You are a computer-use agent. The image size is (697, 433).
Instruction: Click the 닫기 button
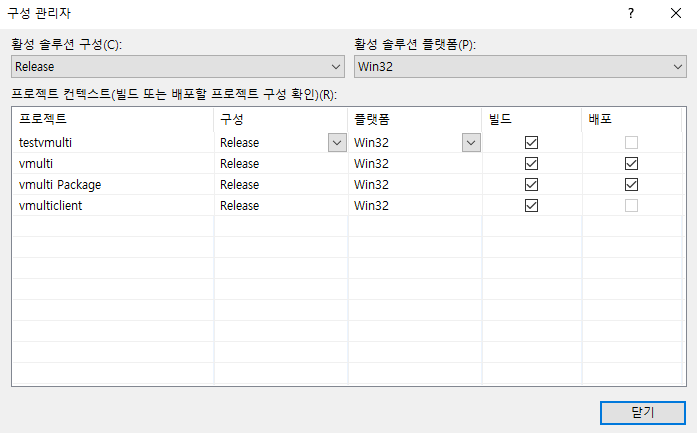click(x=642, y=412)
